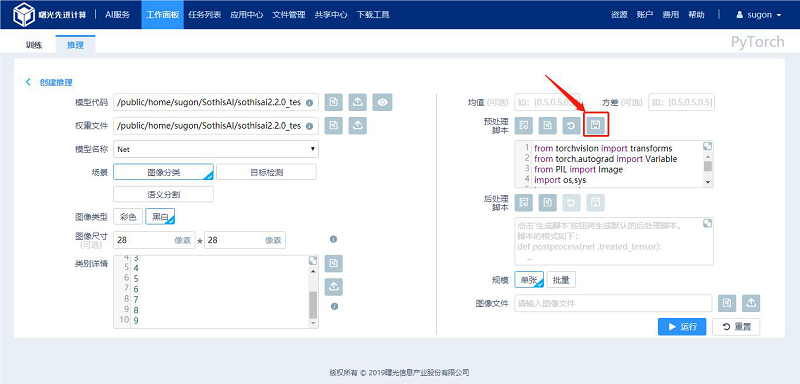Open the 共享中心 menu item

[331, 15]
